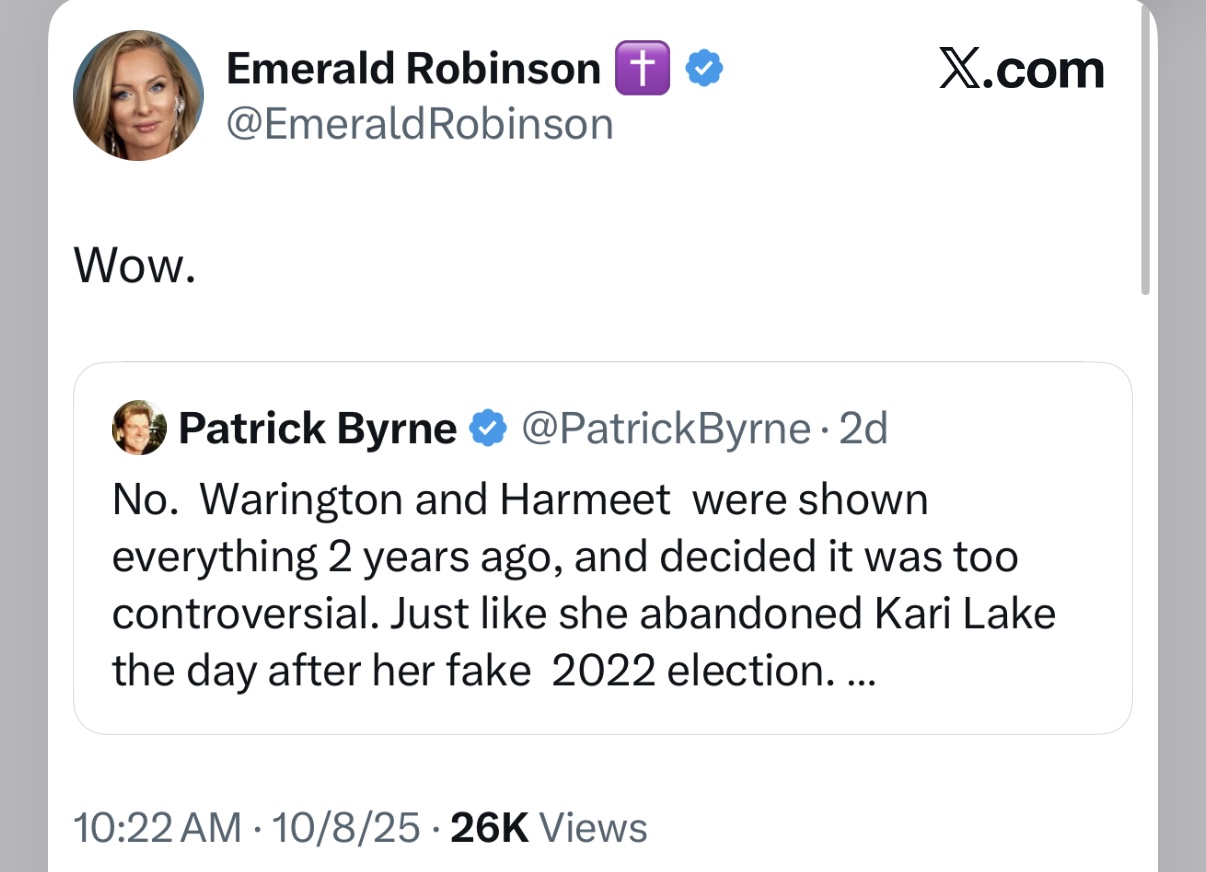Click the 10:22 AM post time
Screen dimensions: 1206x872
click(x=157, y=828)
